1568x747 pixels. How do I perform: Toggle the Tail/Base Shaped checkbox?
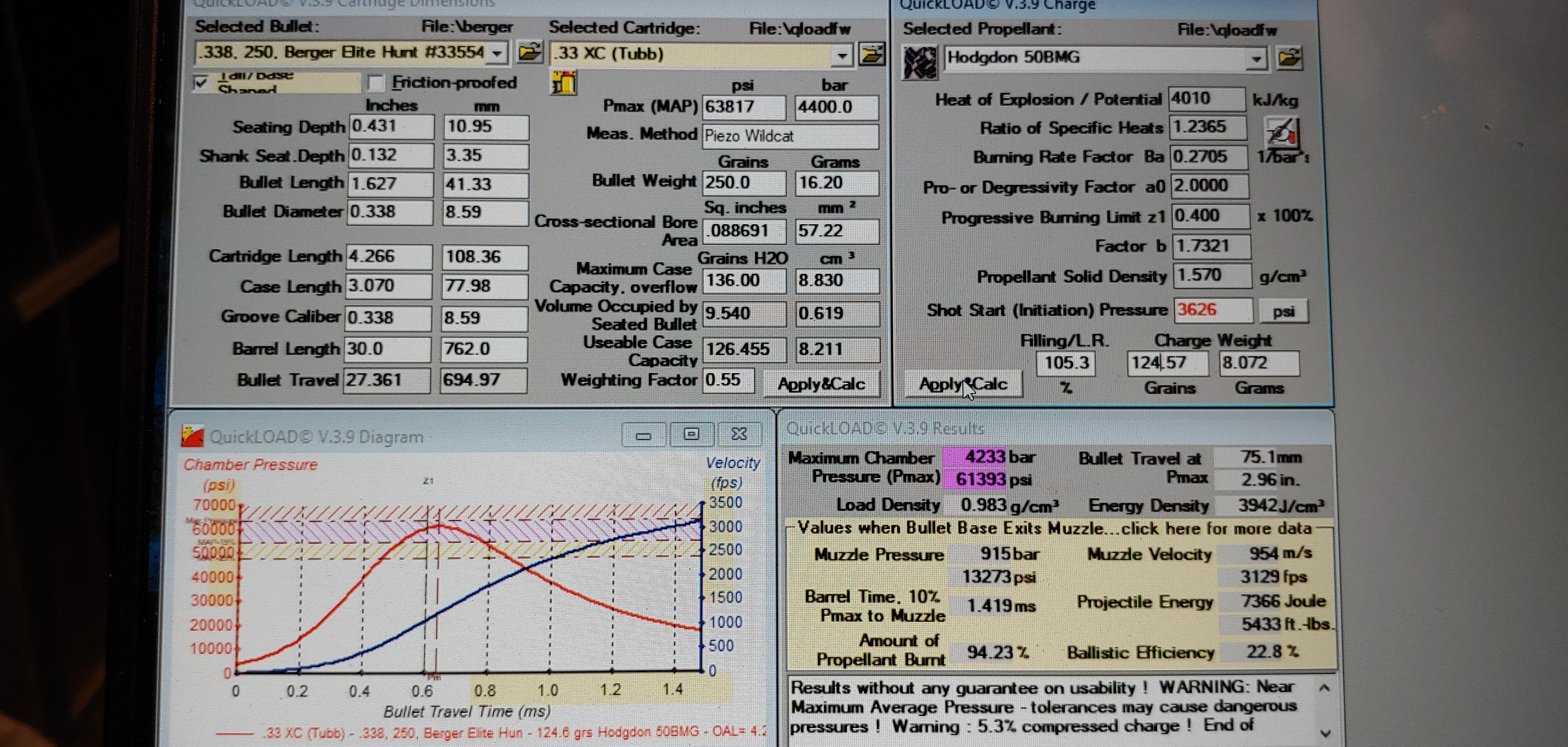[200, 83]
